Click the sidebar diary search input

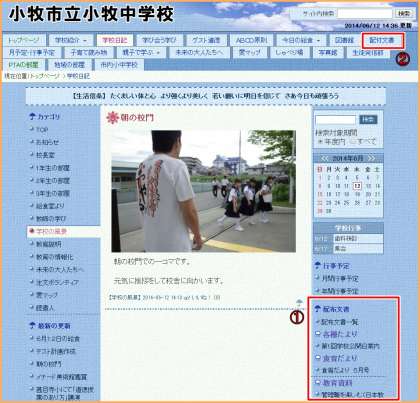click(x=336, y=120)
